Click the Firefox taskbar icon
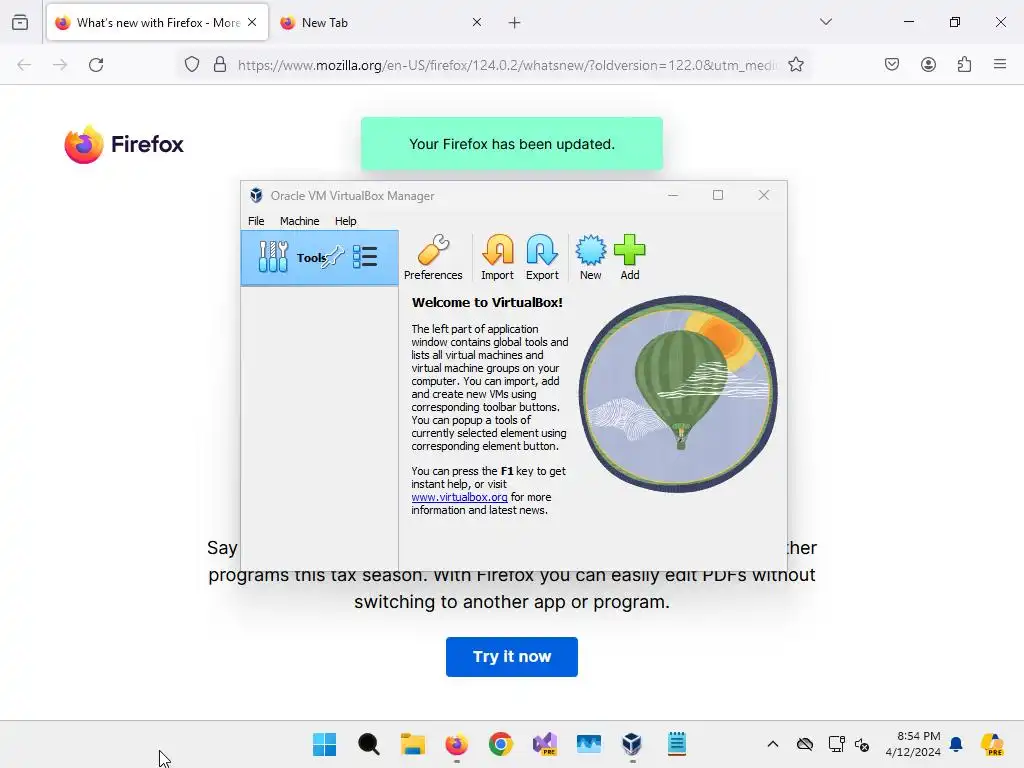 coord(456,744)
